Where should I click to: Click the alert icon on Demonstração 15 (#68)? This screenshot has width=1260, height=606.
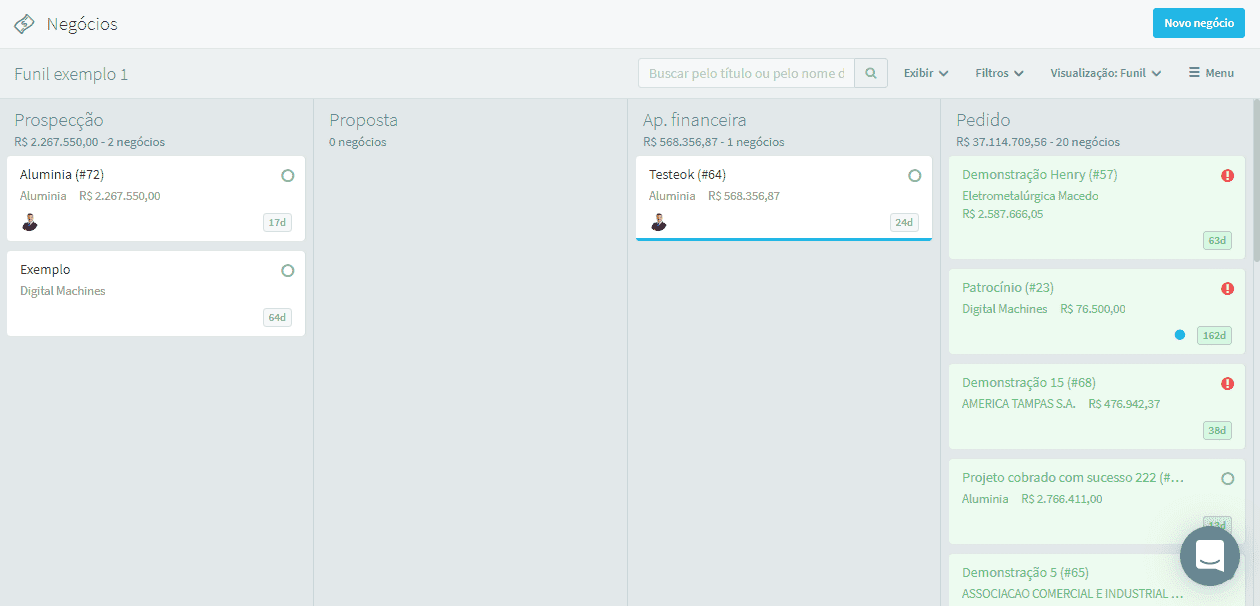point(1227,383)
